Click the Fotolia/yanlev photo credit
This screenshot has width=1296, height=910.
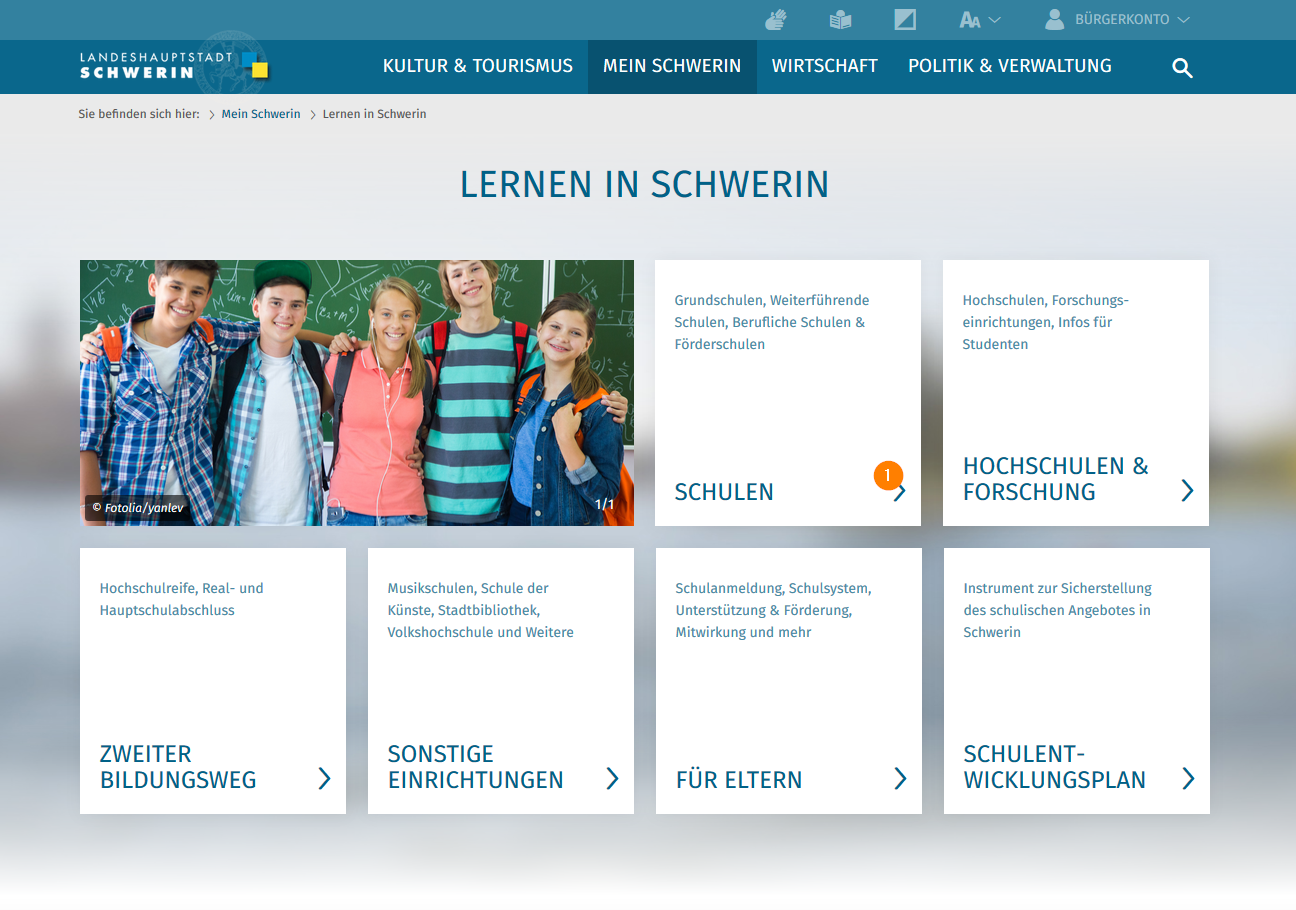coord(138,508)
